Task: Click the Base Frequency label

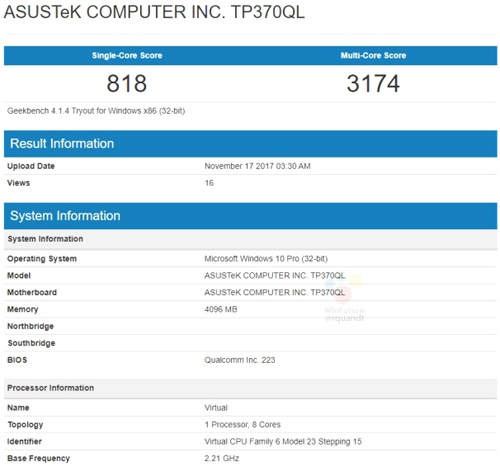Action: pos(39,458)
